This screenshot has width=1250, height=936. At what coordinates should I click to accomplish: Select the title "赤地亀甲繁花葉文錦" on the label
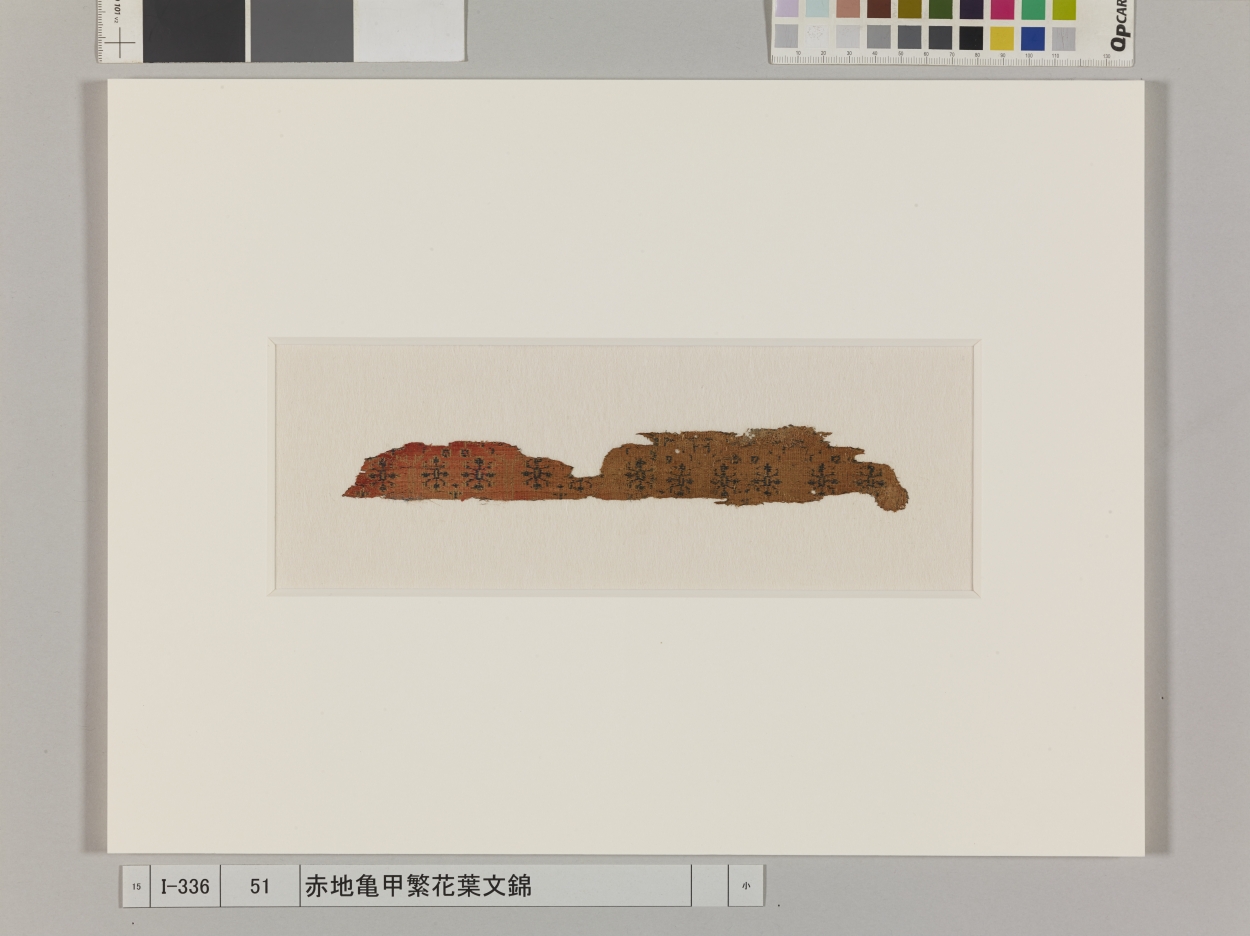pyautogui.click(x=418, y=885)
